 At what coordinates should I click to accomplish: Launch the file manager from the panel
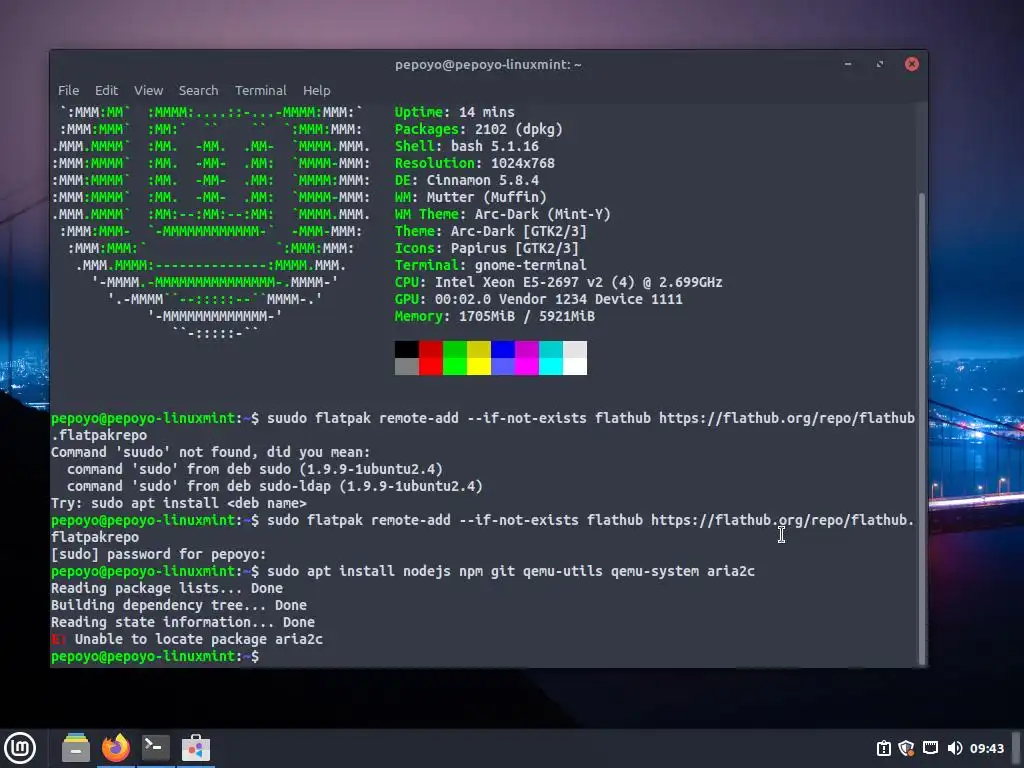(x=76, y=748)
